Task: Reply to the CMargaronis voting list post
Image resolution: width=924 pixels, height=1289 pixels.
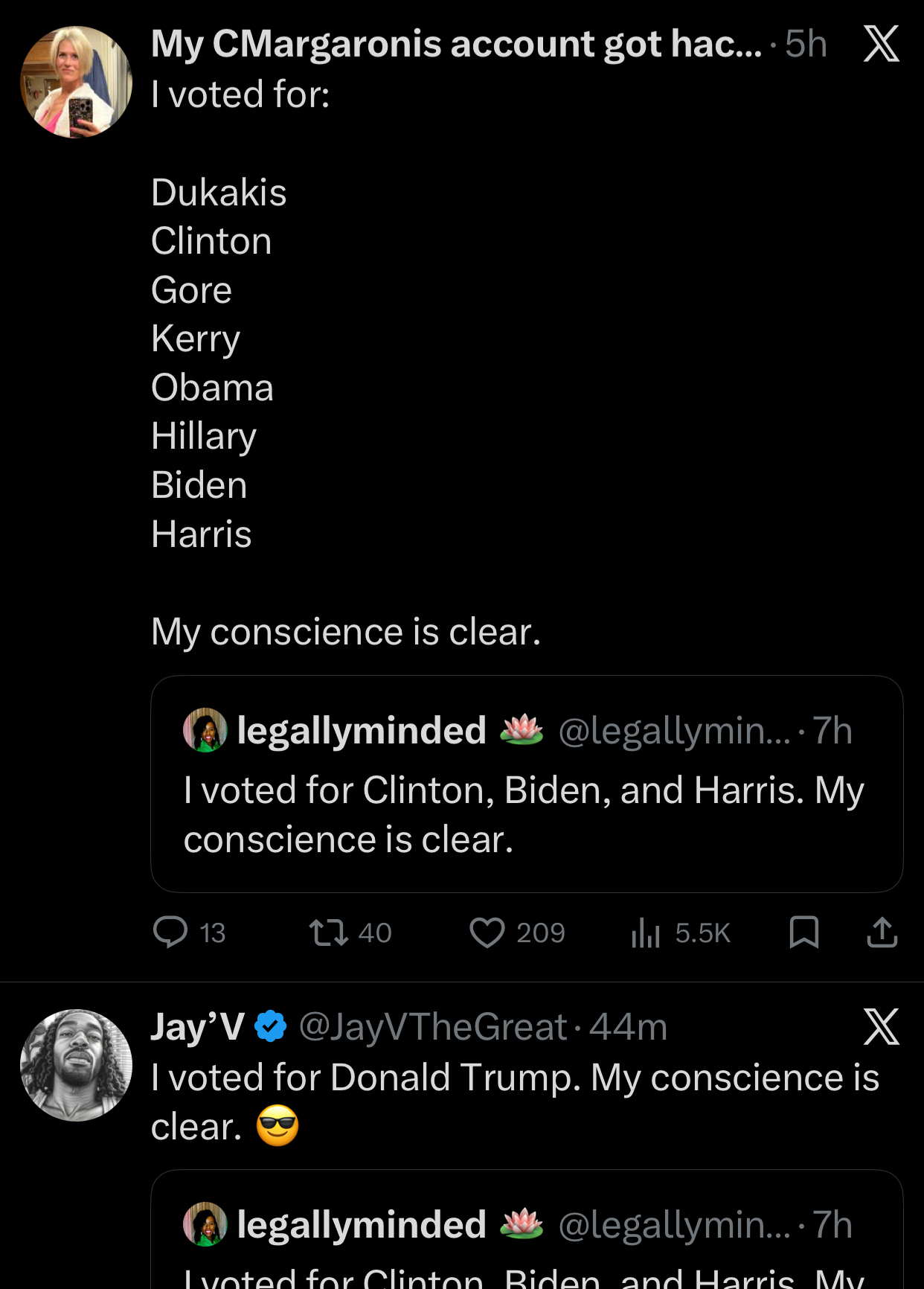Action: pyautogui.click(x=170, y=932)
